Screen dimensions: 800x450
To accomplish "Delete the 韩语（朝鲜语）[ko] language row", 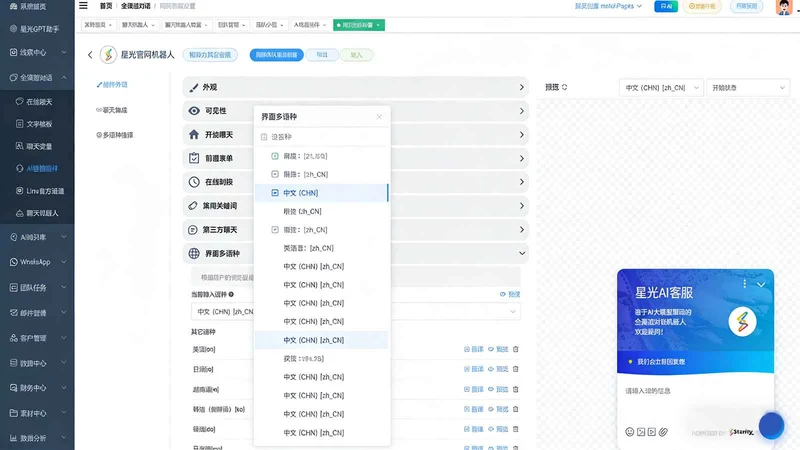I will 515,409.
